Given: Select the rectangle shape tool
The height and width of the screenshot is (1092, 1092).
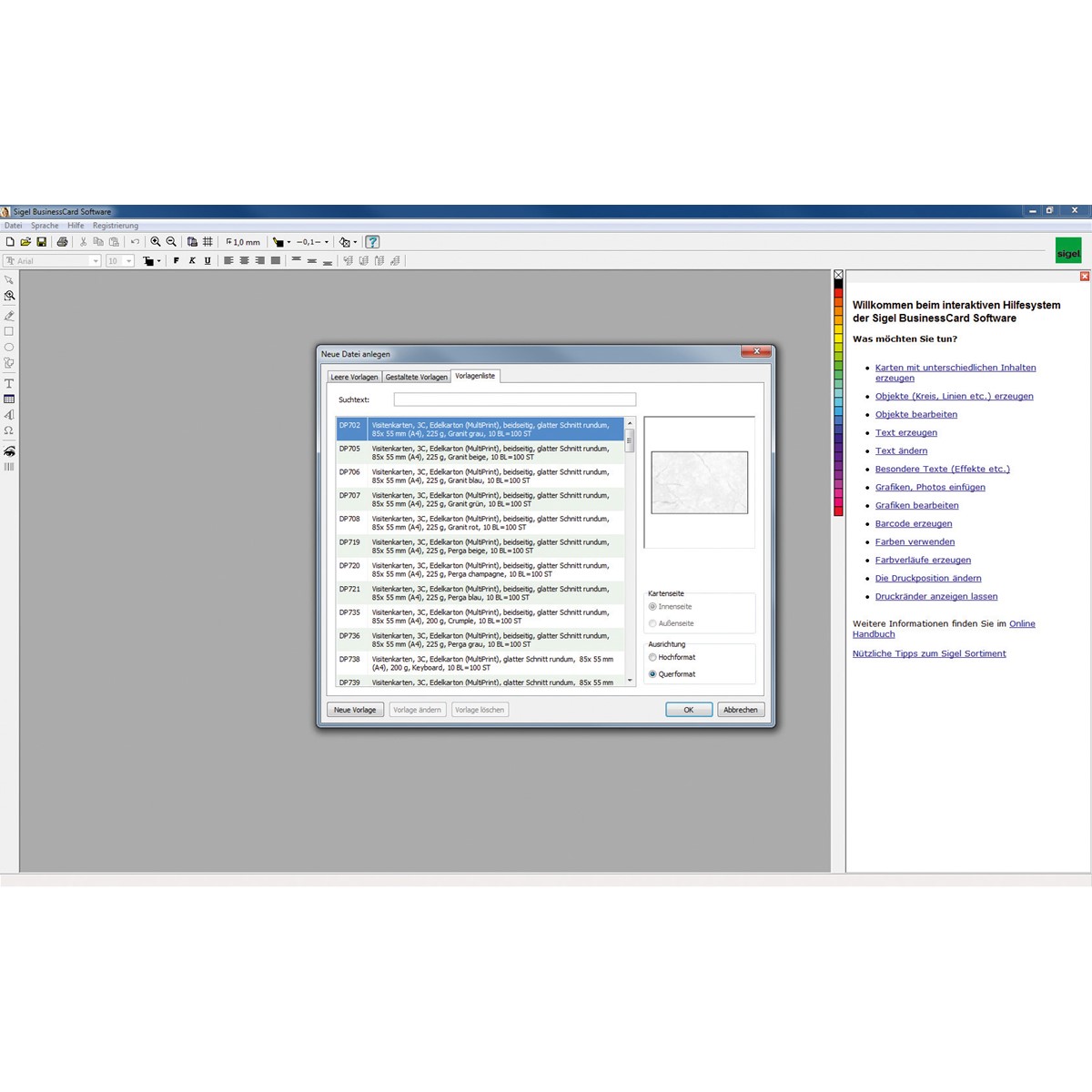Looking at the screenshot, I should point(9,331).
